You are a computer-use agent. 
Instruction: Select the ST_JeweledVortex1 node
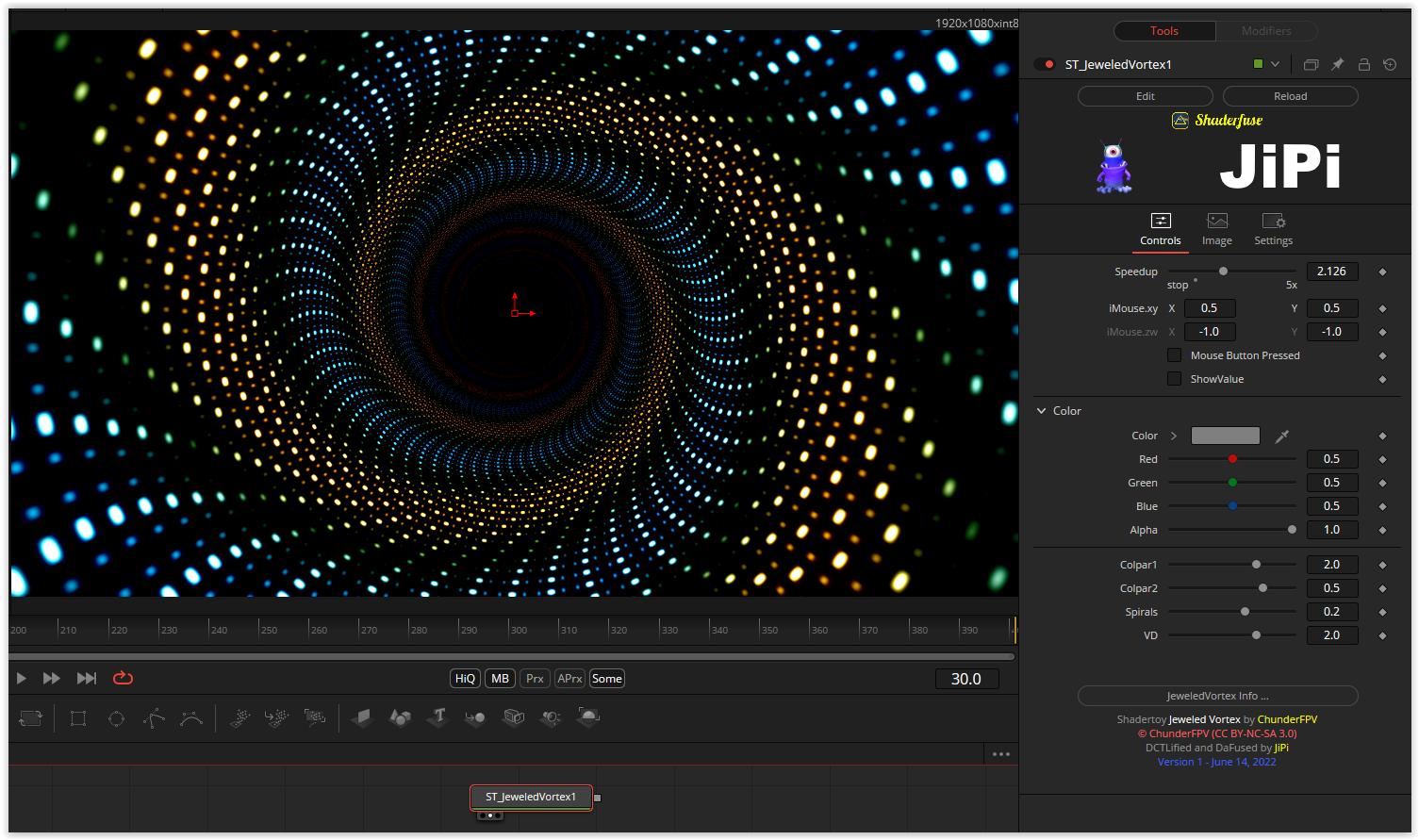coord(531,798)
